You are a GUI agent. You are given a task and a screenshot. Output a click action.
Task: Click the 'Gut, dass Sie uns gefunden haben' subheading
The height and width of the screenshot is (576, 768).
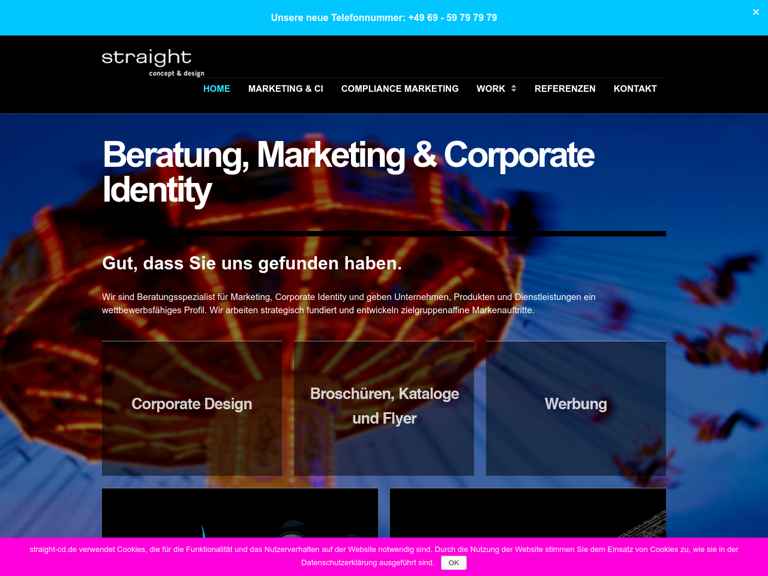(x=252, y=264)
